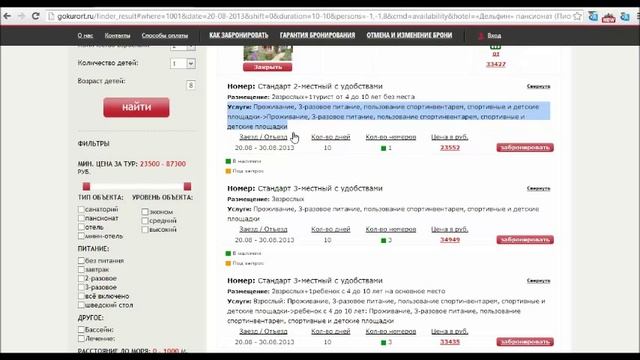Check the 'Бассейн' checkbox
640x360 pixels.
pyautogui.click(x=81, y=329)
